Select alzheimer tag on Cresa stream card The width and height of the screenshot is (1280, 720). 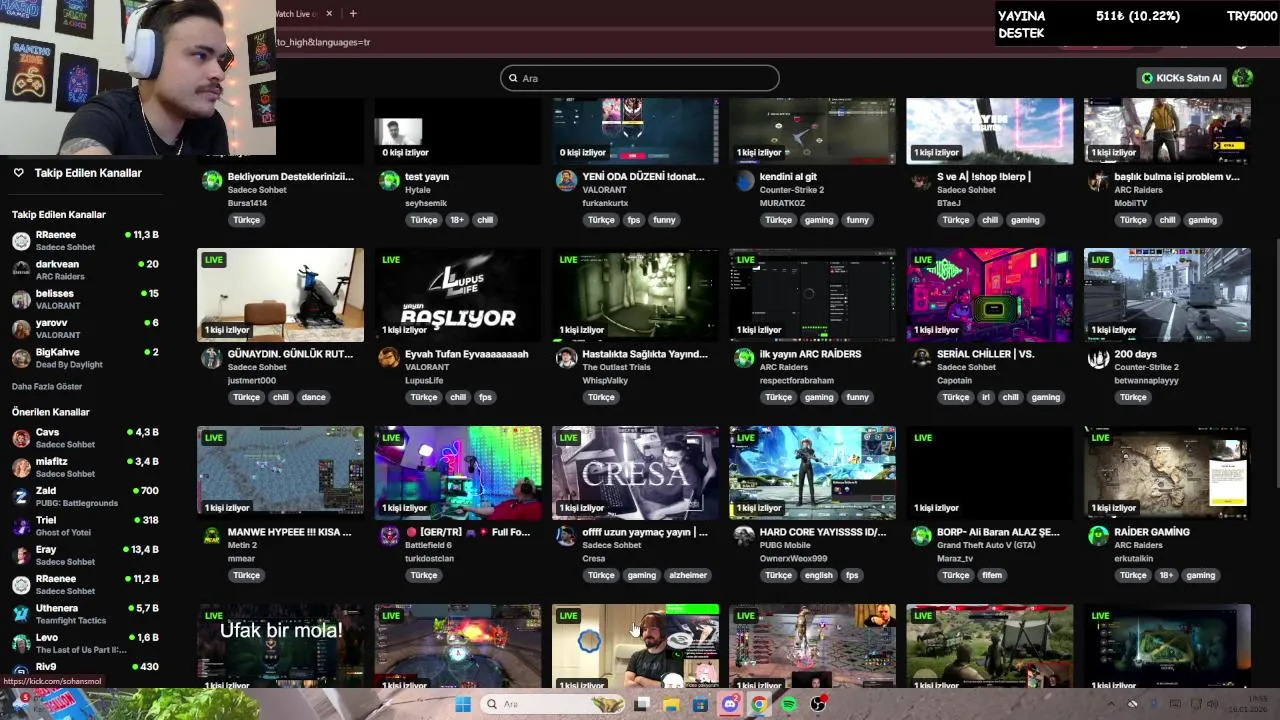[x=688, y=575]
